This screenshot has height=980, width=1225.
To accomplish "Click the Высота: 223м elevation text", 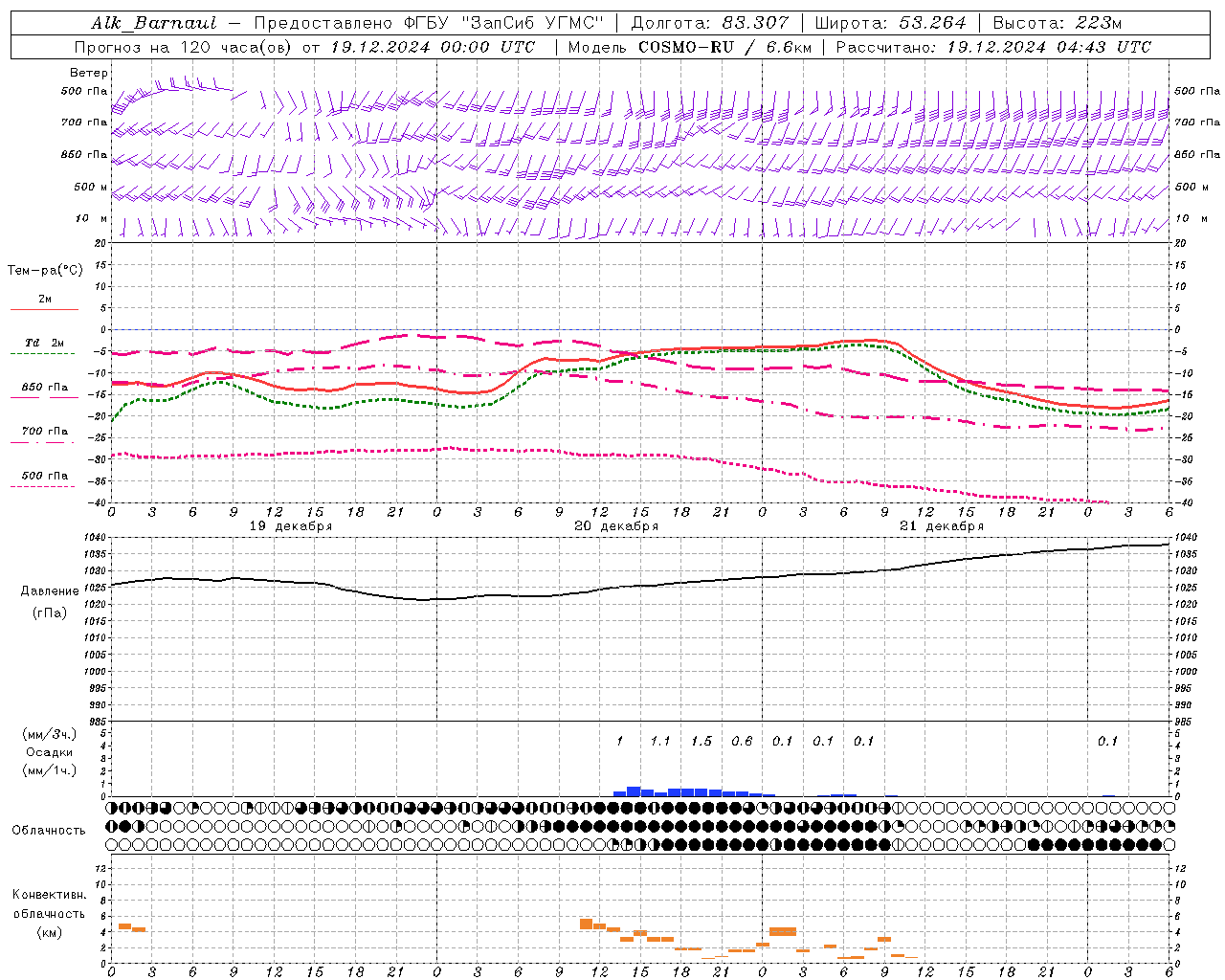I will coord(1058,23).
